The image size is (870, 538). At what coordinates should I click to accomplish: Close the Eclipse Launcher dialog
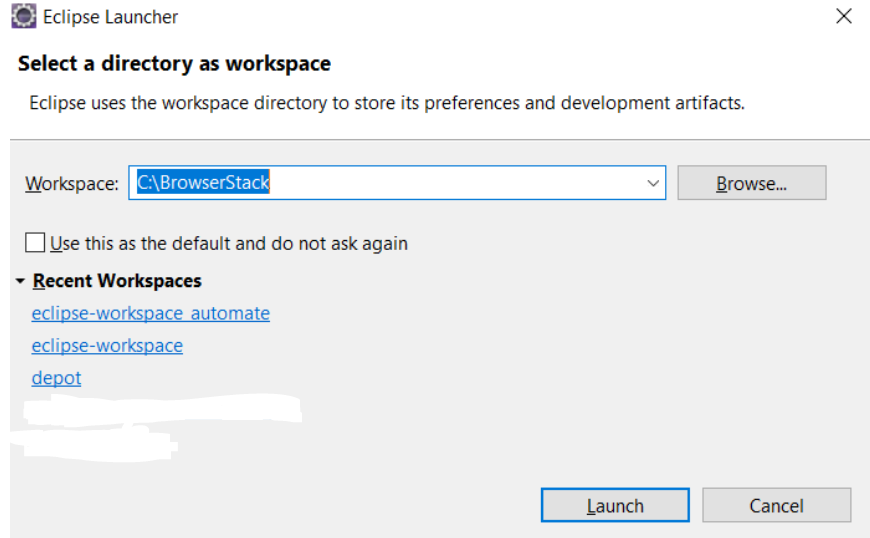pyautogui.click(x=843, y=16)
